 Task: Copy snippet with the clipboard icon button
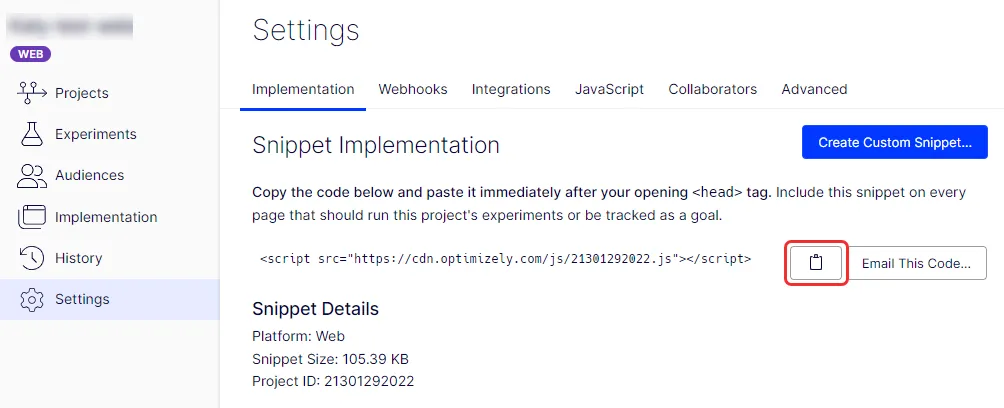pos(815,263)
